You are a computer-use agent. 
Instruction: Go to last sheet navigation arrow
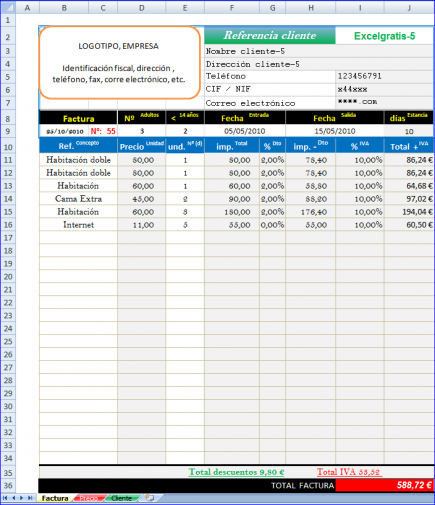pyautogui.click(x=30, y=498)
